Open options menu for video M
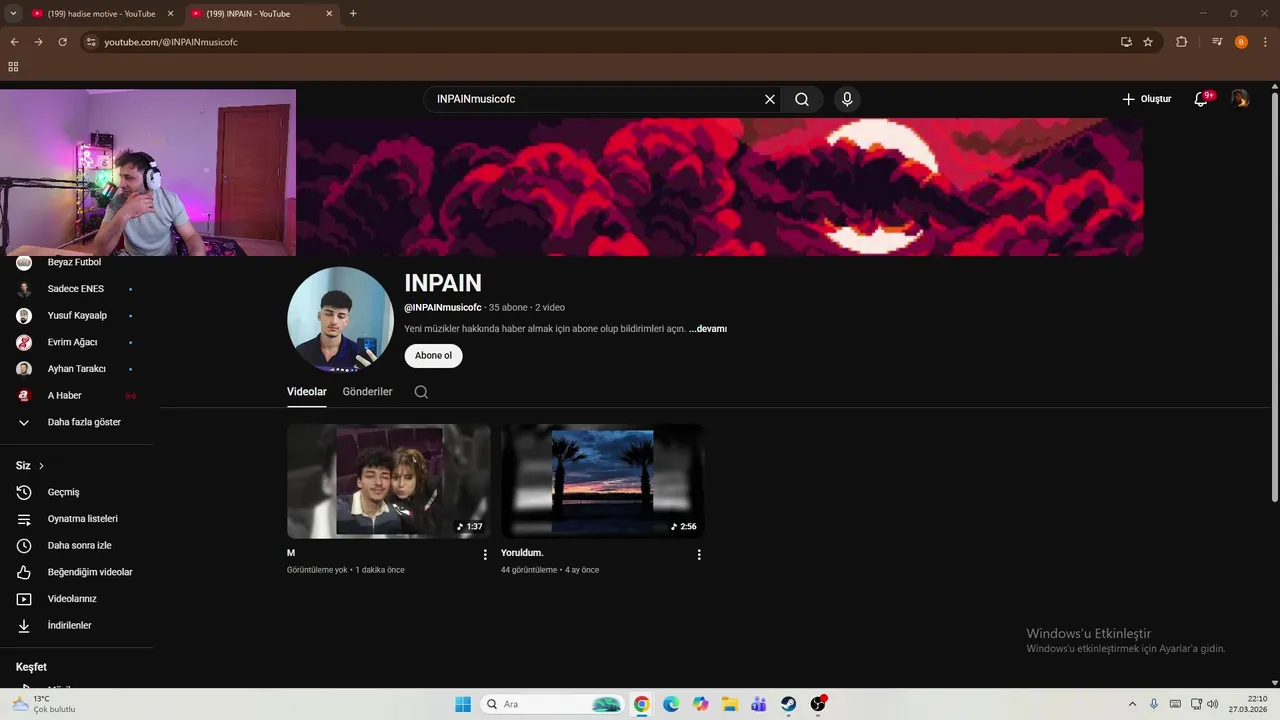The image size is (1280, 720). [486, 554]
